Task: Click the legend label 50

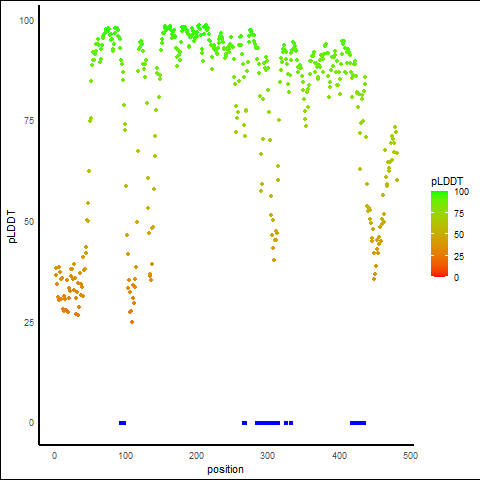Action: tap(459, 235)
